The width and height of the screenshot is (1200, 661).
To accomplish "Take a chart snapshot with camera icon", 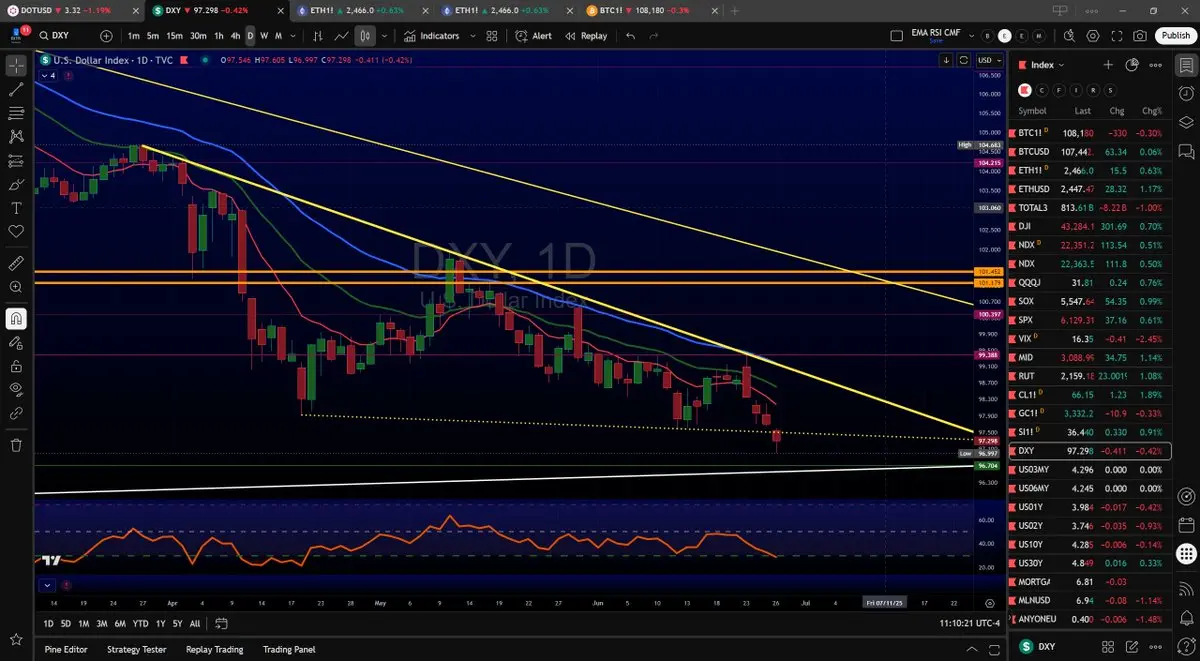I will (x=1141, y=36).
